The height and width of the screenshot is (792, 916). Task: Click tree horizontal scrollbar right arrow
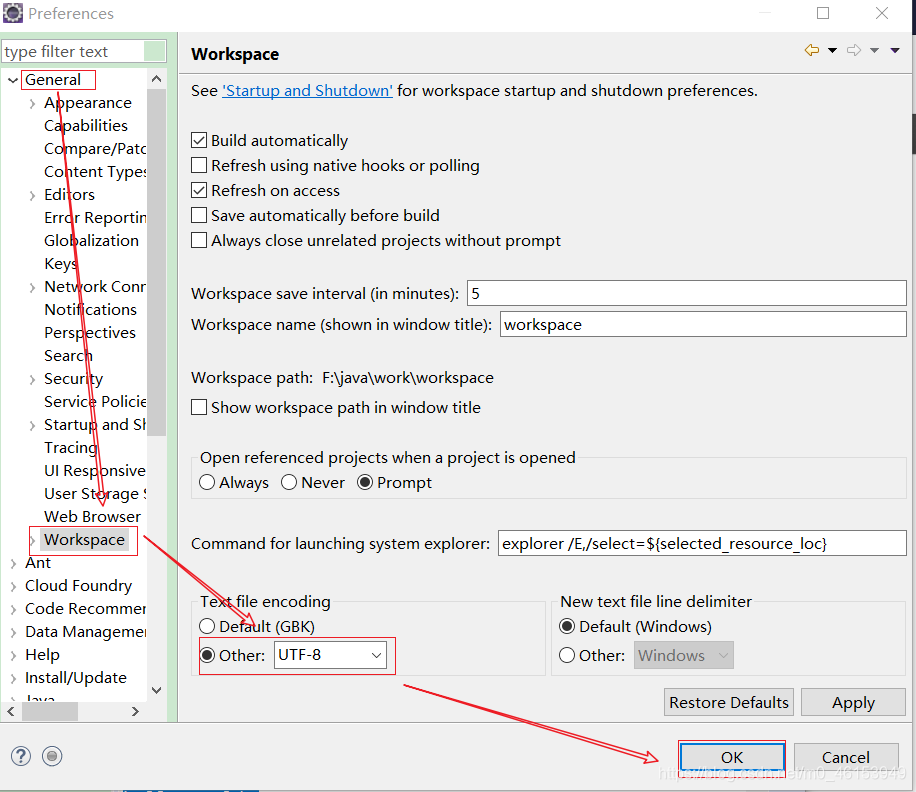click(x=136, y=711)
